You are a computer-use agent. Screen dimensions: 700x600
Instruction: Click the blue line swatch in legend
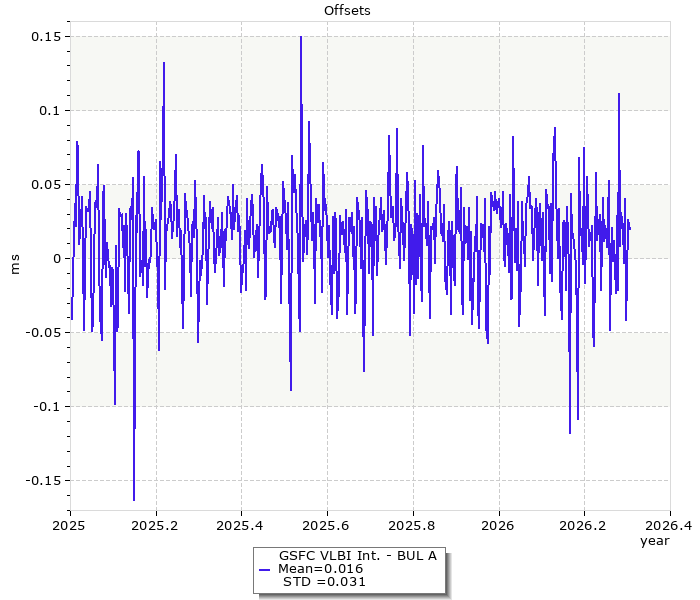click(264, 568)
